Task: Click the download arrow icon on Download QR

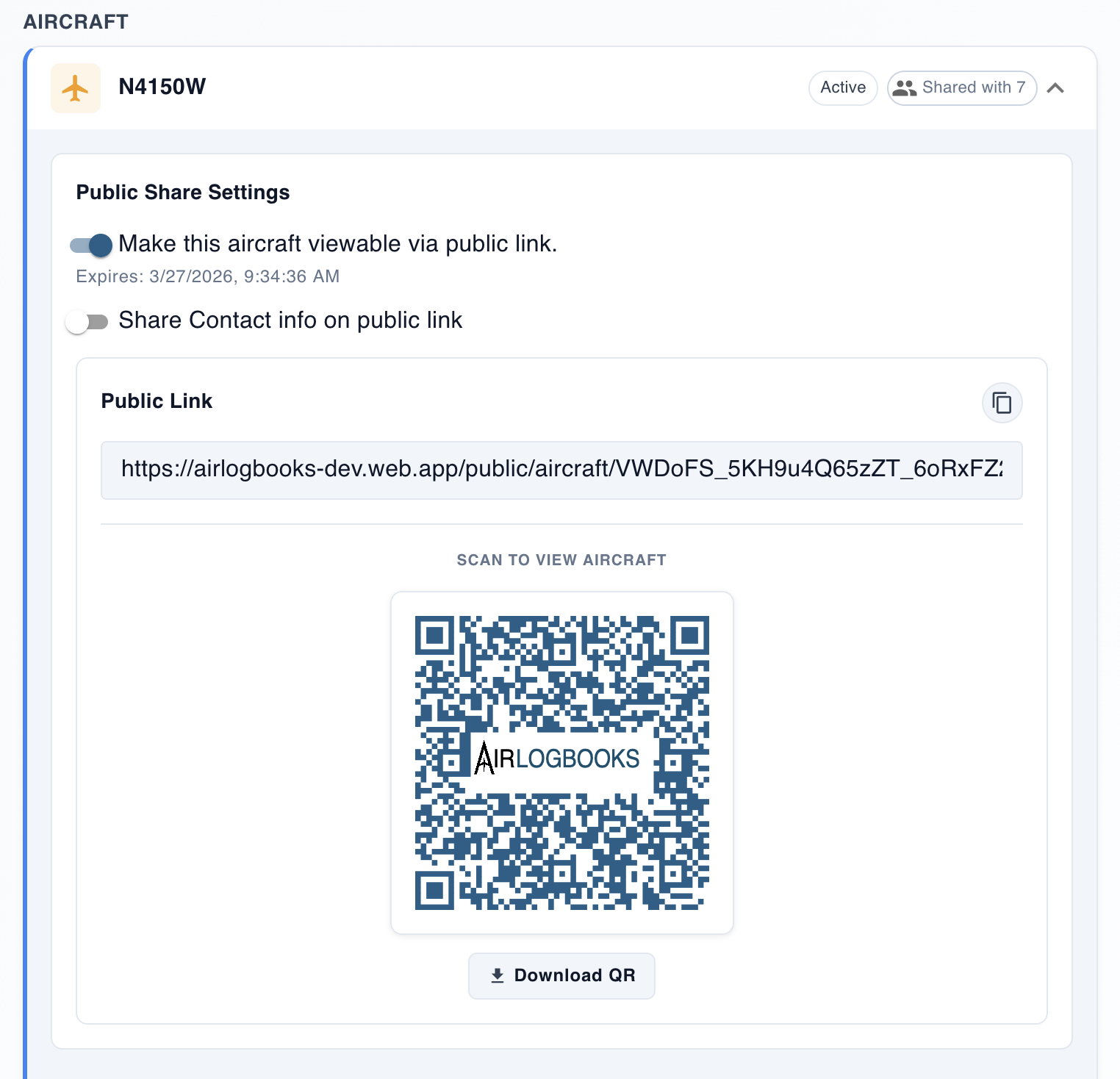Action: [497, 975]
